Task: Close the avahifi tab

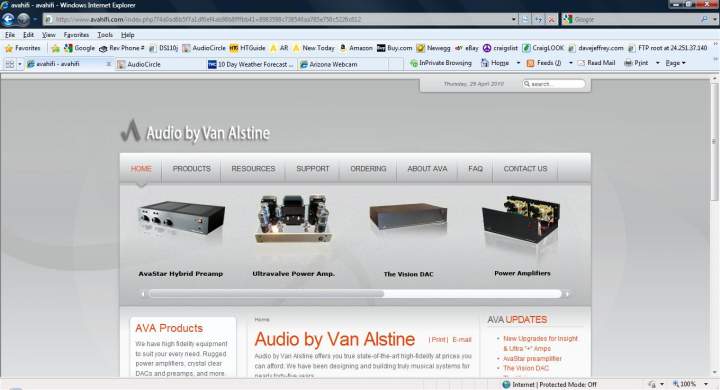Action: point(108,64)
